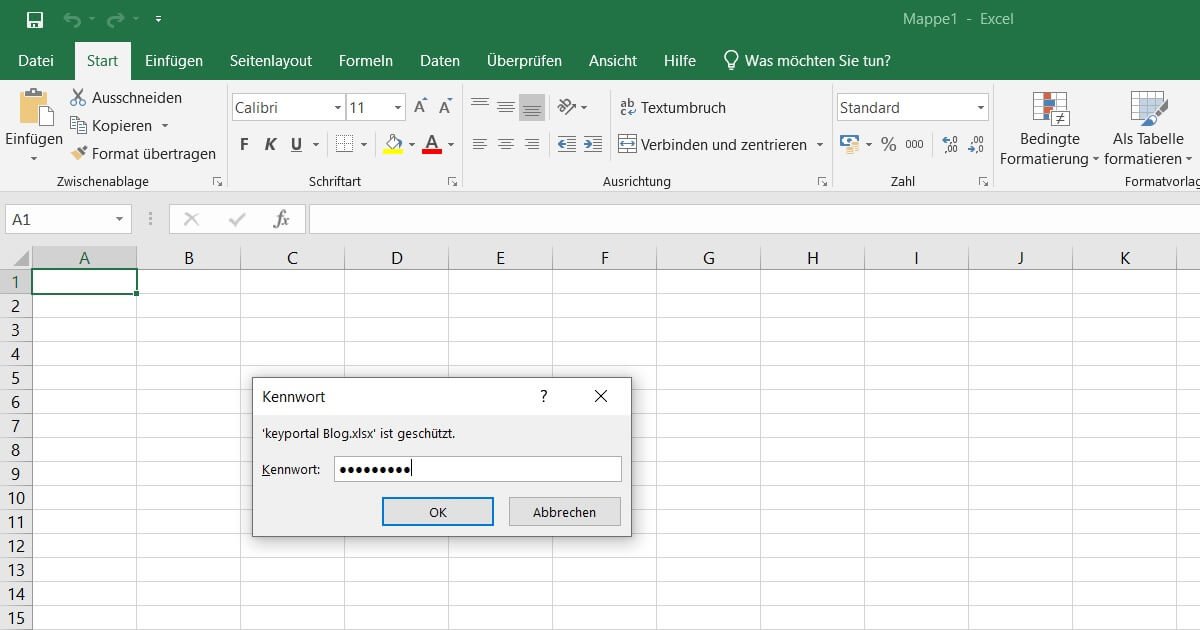Switch to the Seitenlayout tab

(271, 61)
